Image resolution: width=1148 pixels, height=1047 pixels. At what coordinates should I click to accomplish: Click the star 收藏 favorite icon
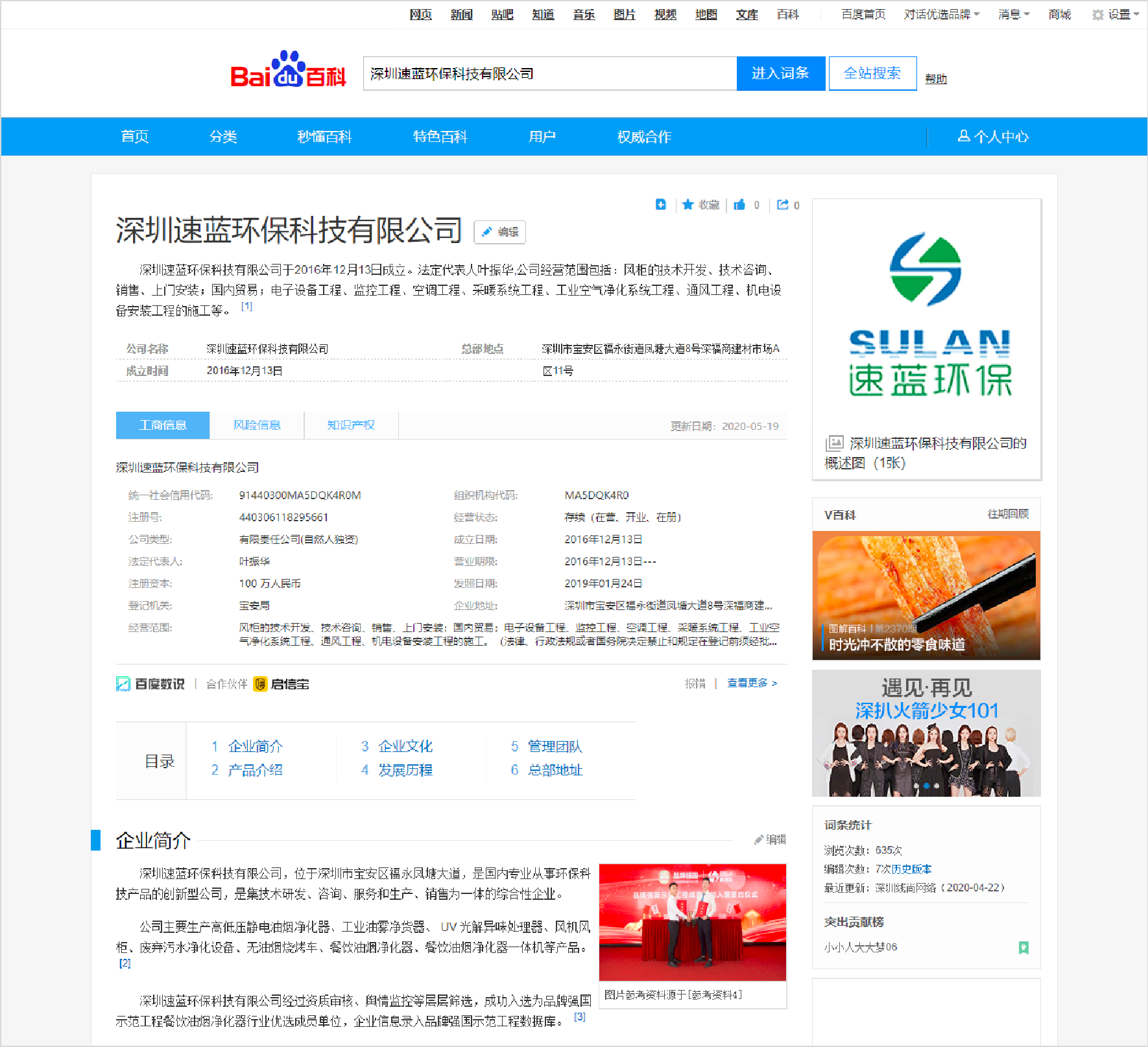[x=688, y=205]
